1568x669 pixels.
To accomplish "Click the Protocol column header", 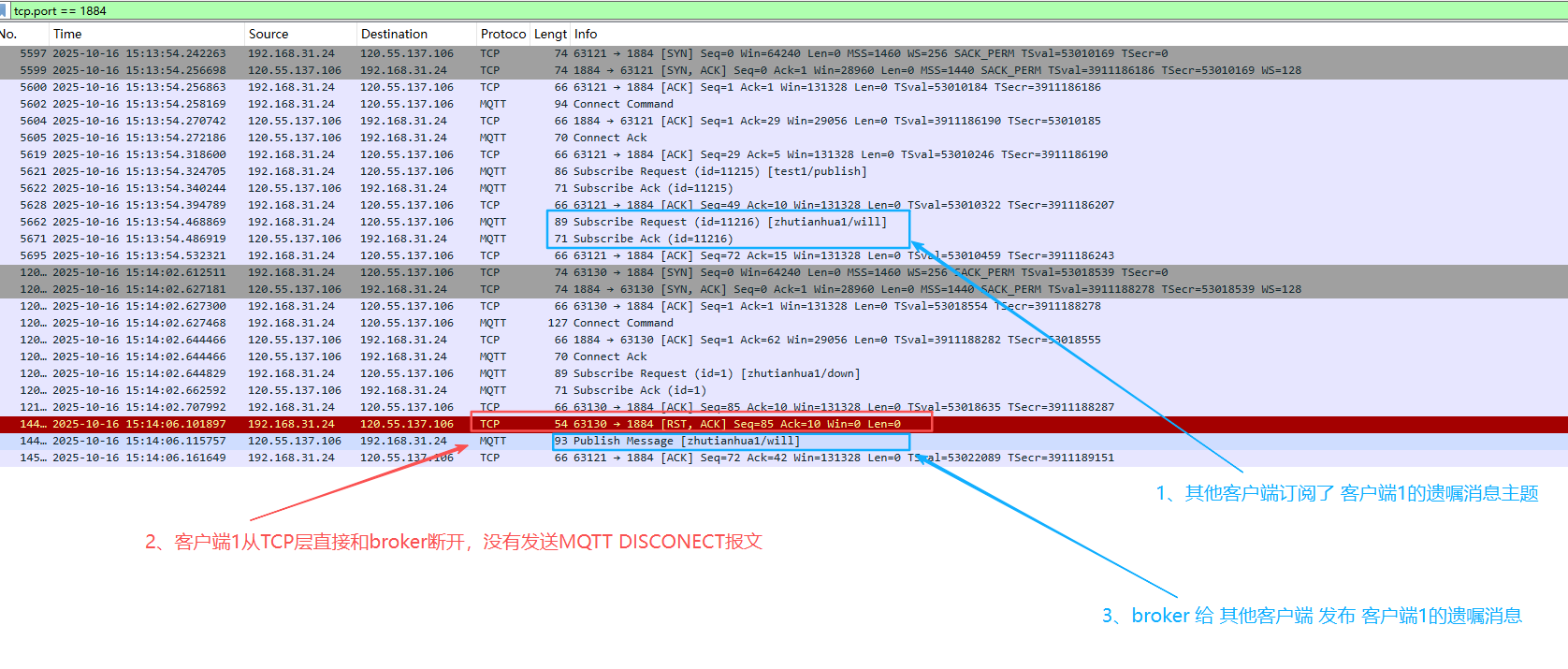I will (x=503, y=34).
